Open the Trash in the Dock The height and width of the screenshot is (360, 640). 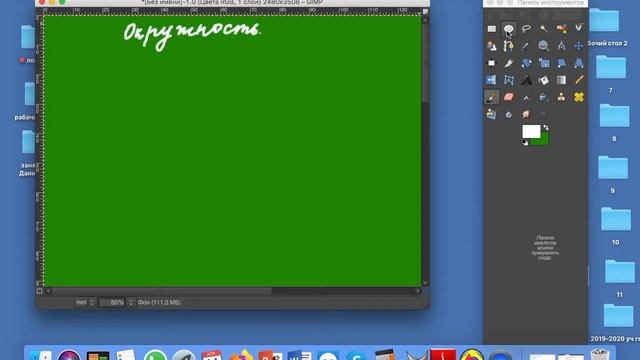point(600,354)
